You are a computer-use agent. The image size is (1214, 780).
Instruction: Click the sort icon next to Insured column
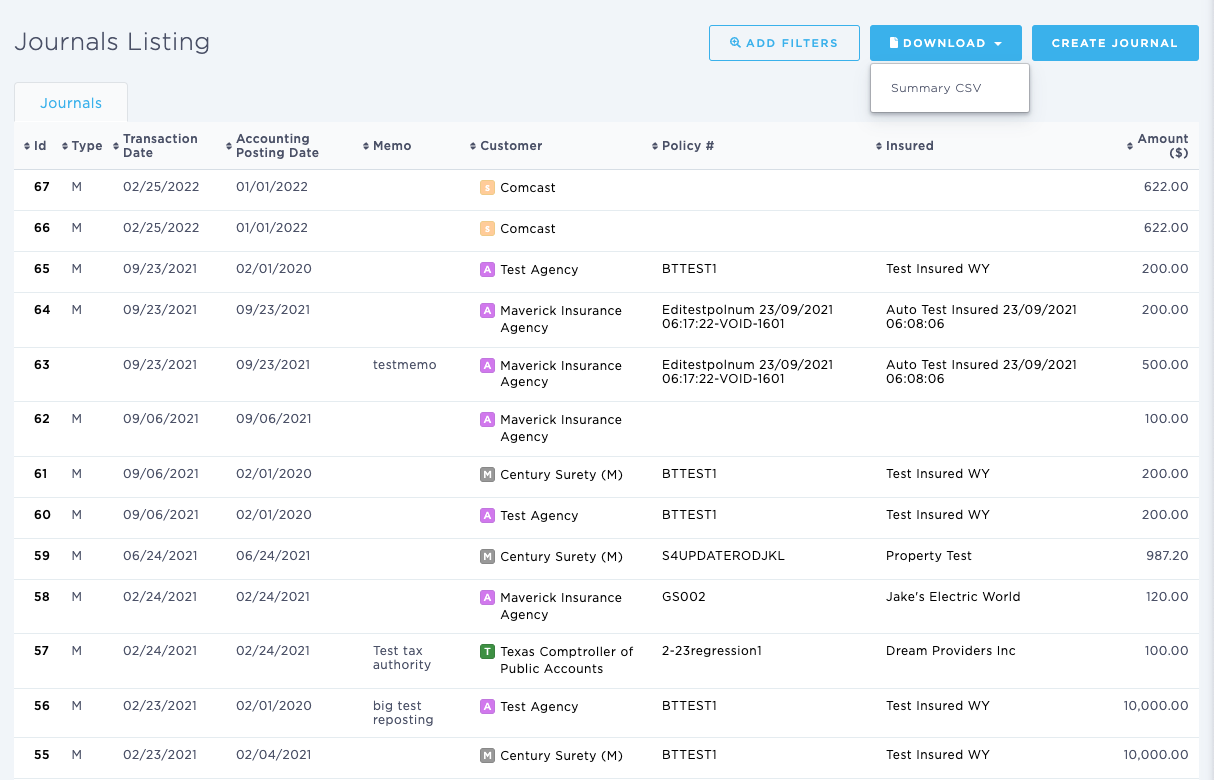880,145
